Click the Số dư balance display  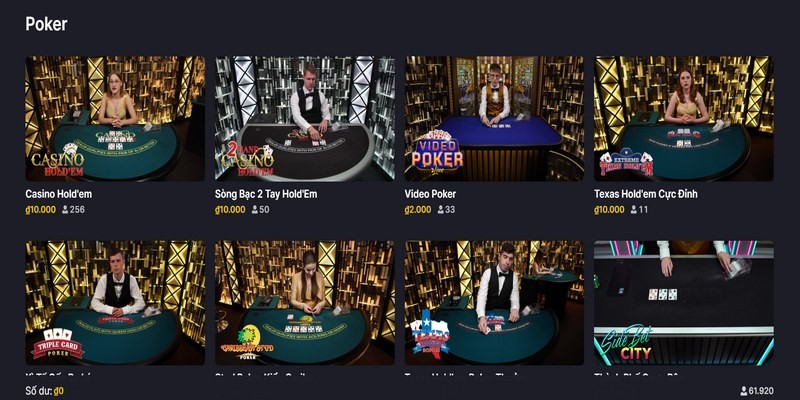(x=44, y=391)
